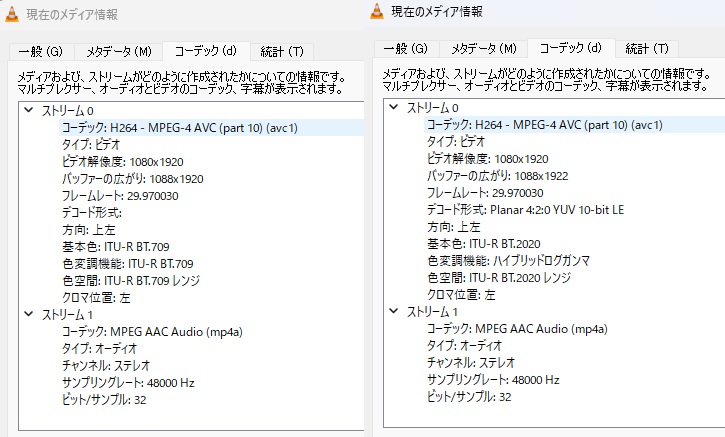Select ストリーム 1 row in left window

pos(68,315)
